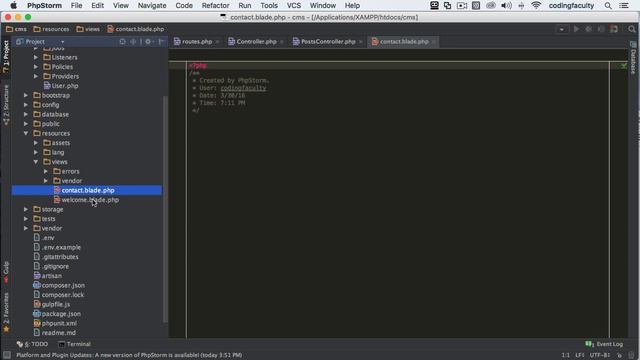640x360 pixels.
Task: Click the Run play button in toolbar
Action: [576, 29]
